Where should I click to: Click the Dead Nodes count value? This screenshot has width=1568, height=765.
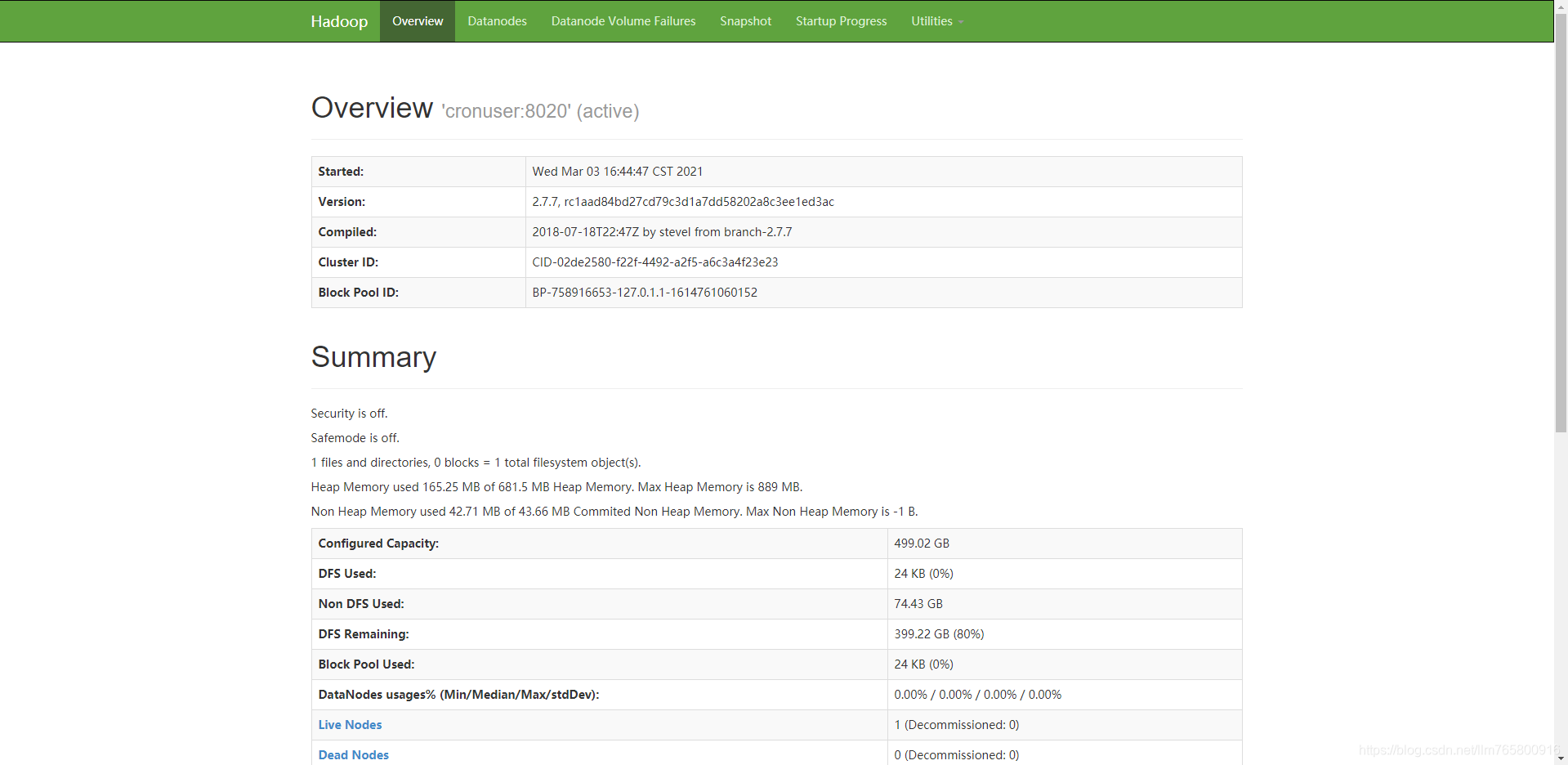pyautogui.click(x=956, y=755)
